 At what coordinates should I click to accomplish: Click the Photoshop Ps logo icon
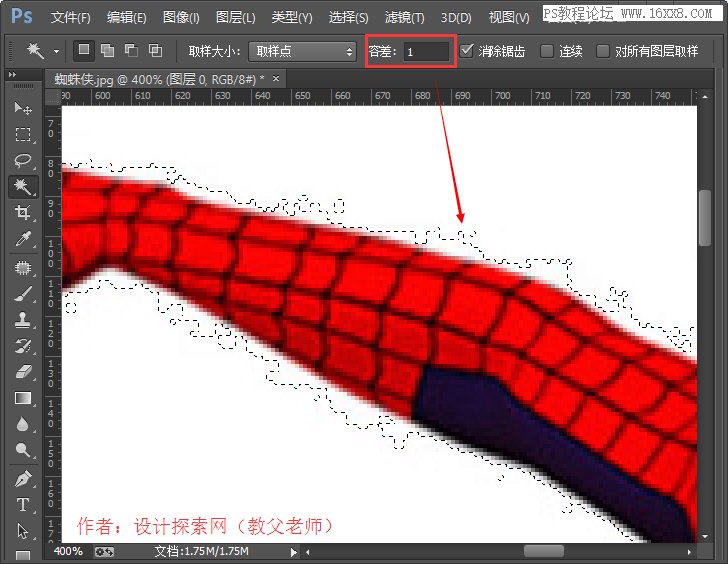pyautogui.click(x=22, y=16)
